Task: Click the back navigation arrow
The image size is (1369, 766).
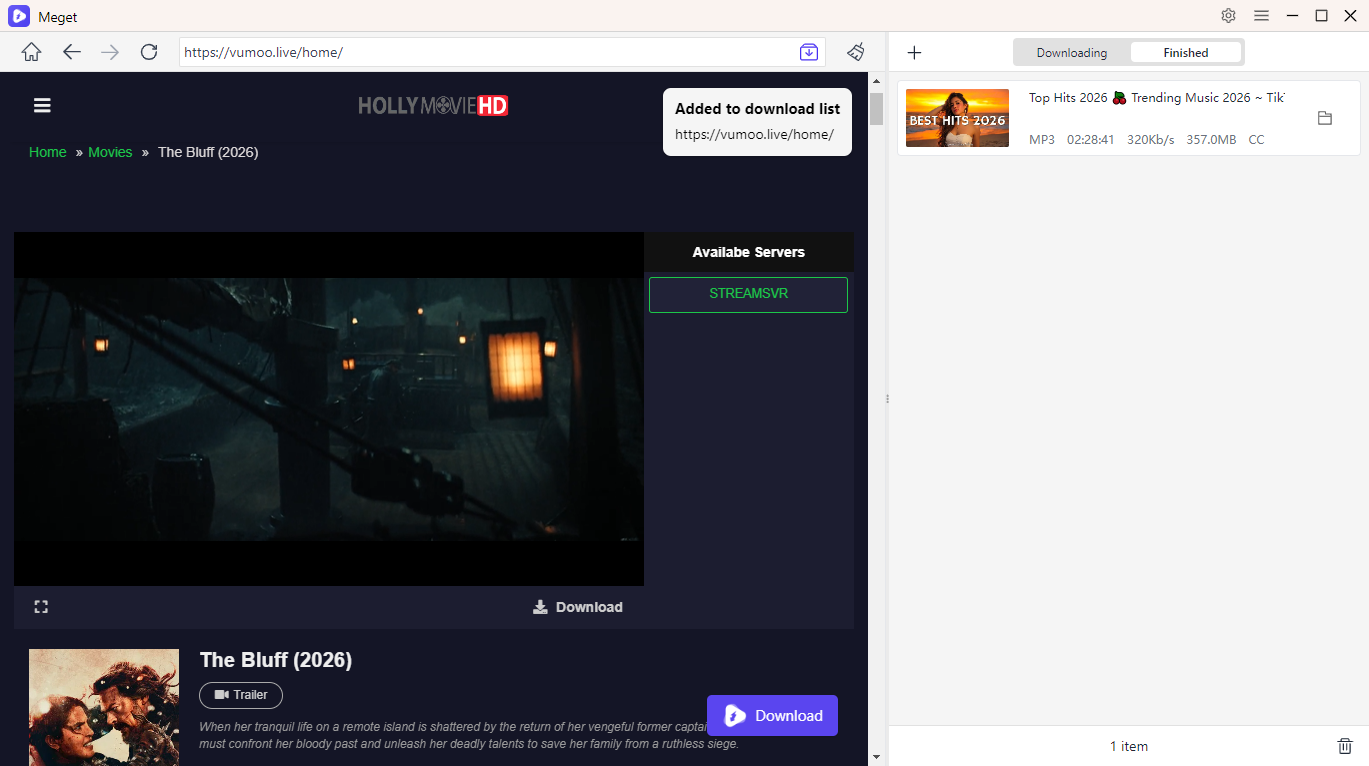Action: (x=72, y=52)
